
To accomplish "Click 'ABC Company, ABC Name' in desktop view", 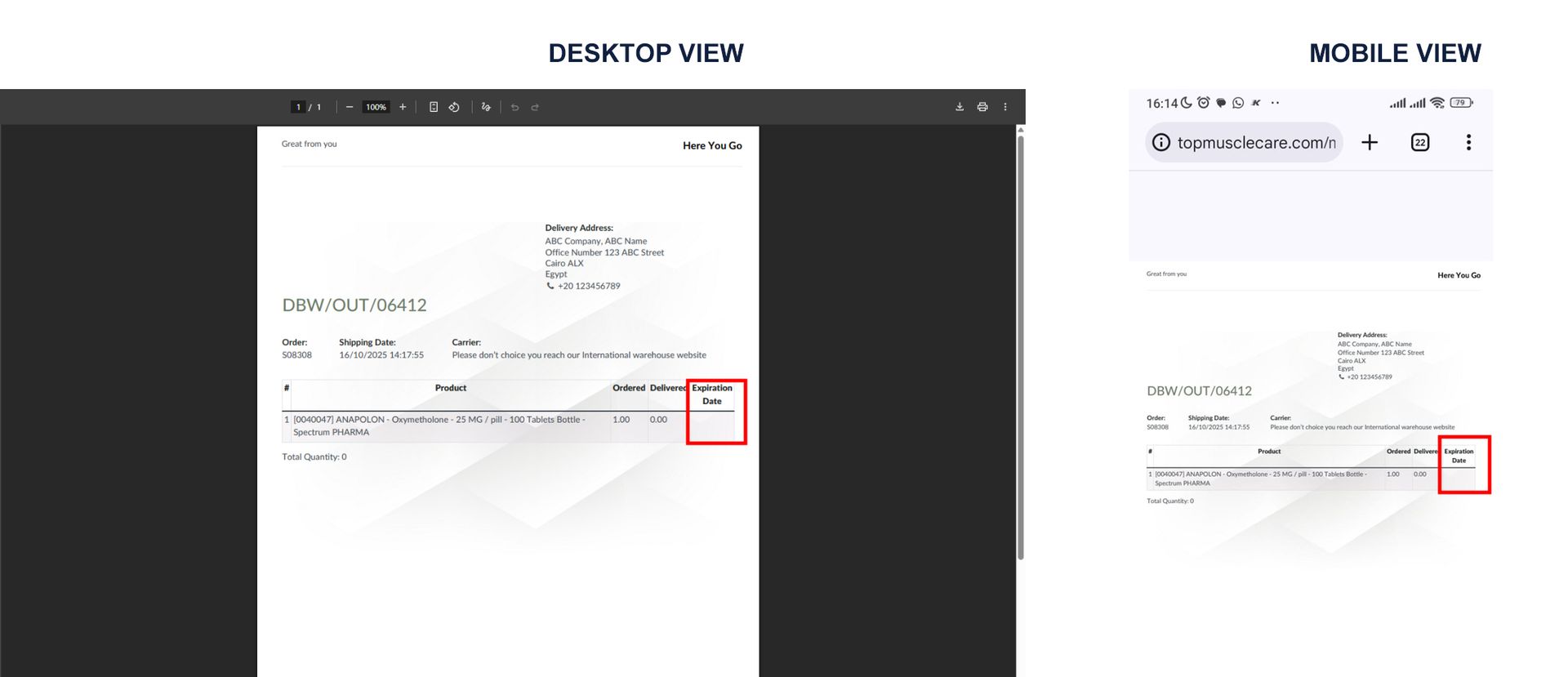I will [596, 241].
